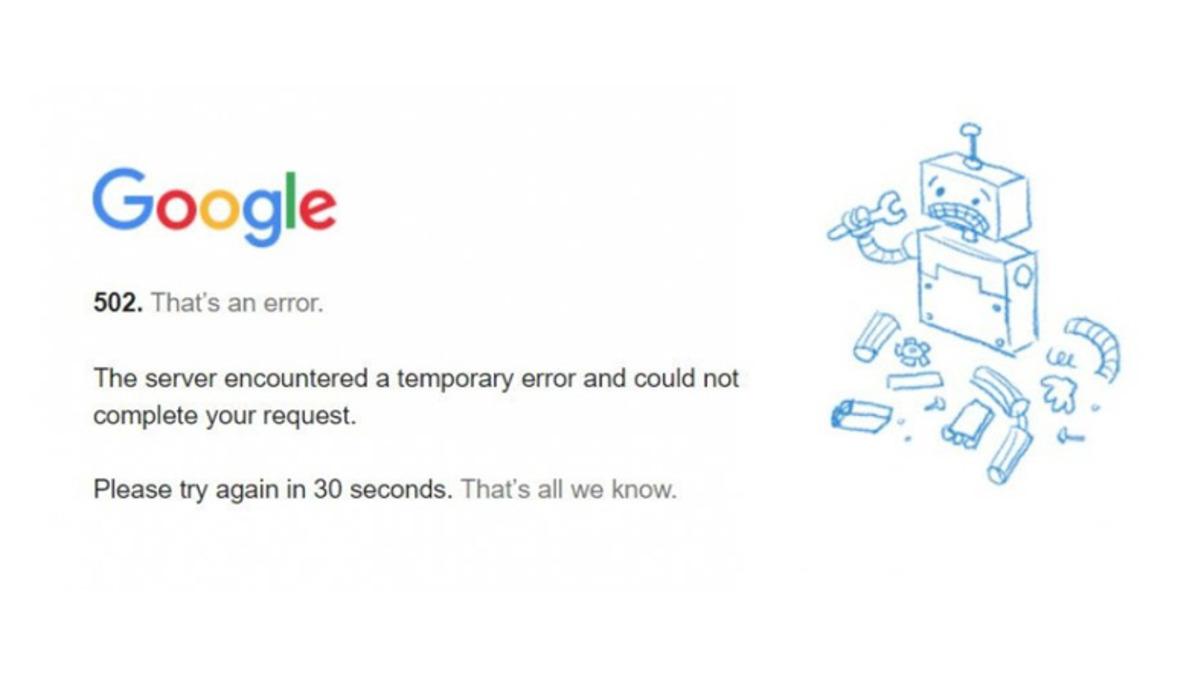Click the rectangular box part at bottom-left
The width and height of the screenshot is (1200, 675).
pyautogui.click(x=860, y=413)
